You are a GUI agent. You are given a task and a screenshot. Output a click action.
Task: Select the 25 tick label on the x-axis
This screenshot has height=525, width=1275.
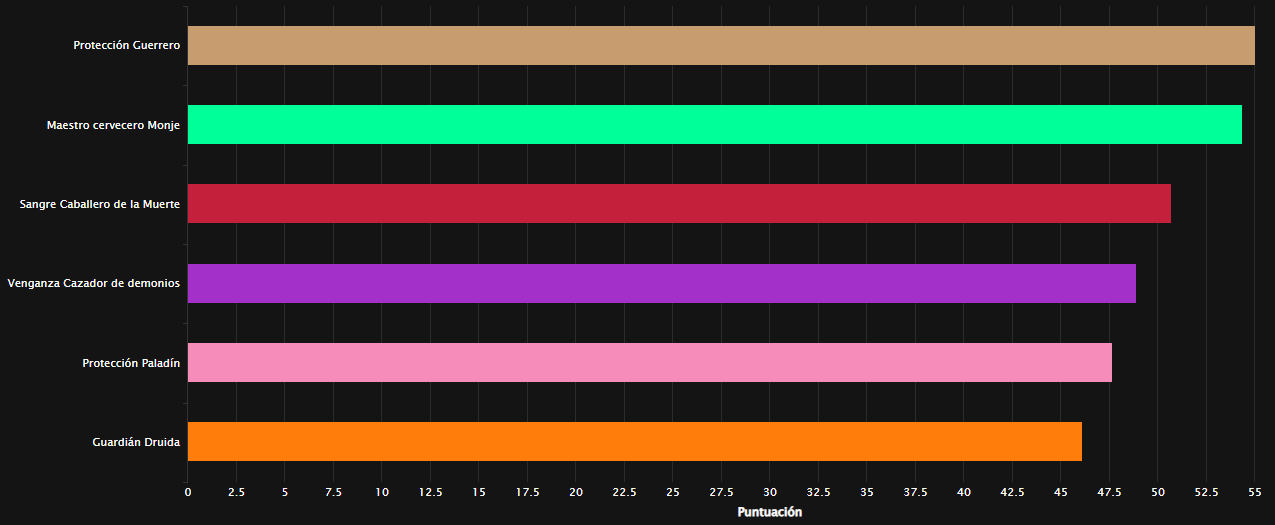pos(672,492)
